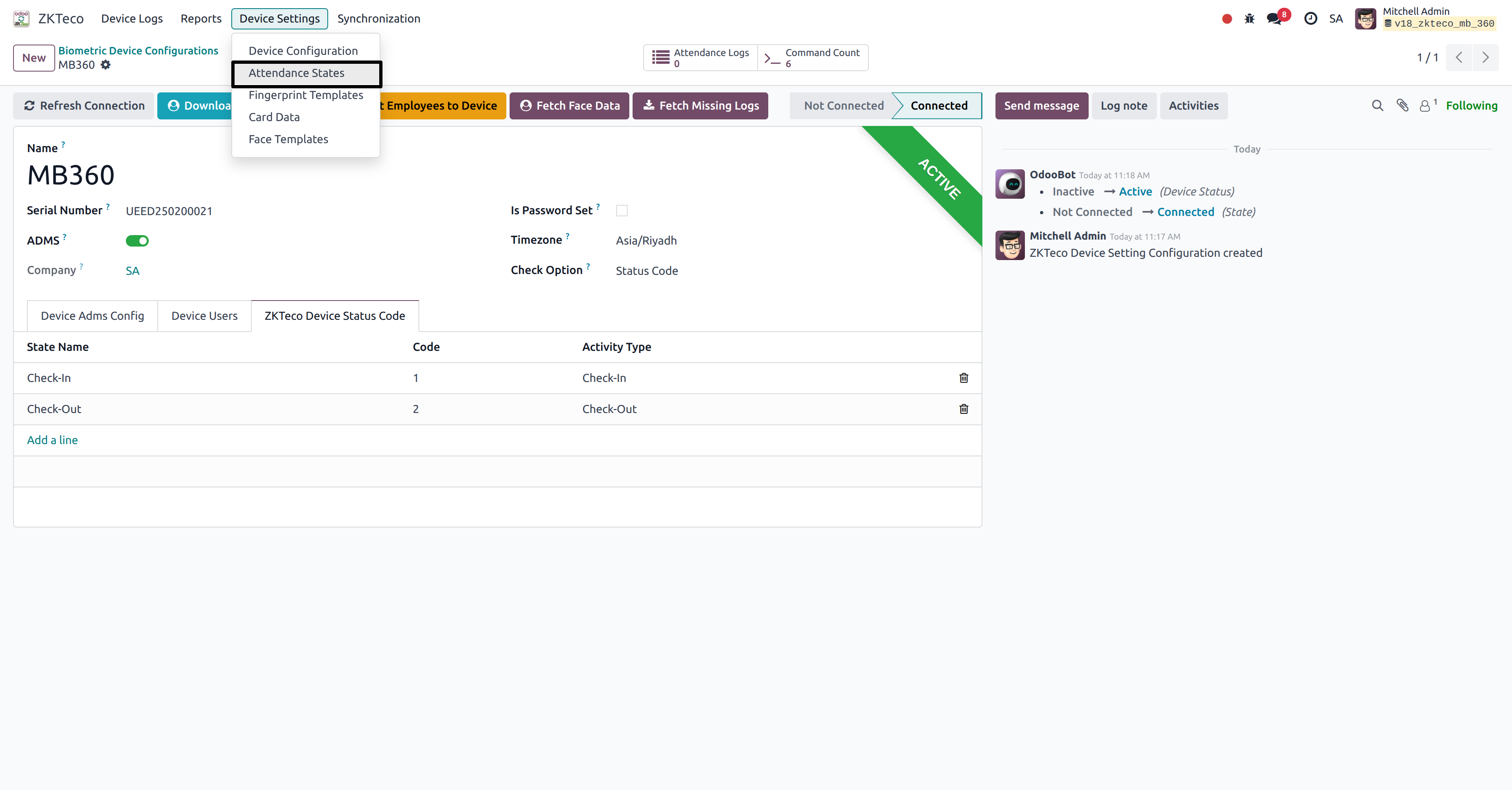Click Add a line under the status codes

[52, 439]
